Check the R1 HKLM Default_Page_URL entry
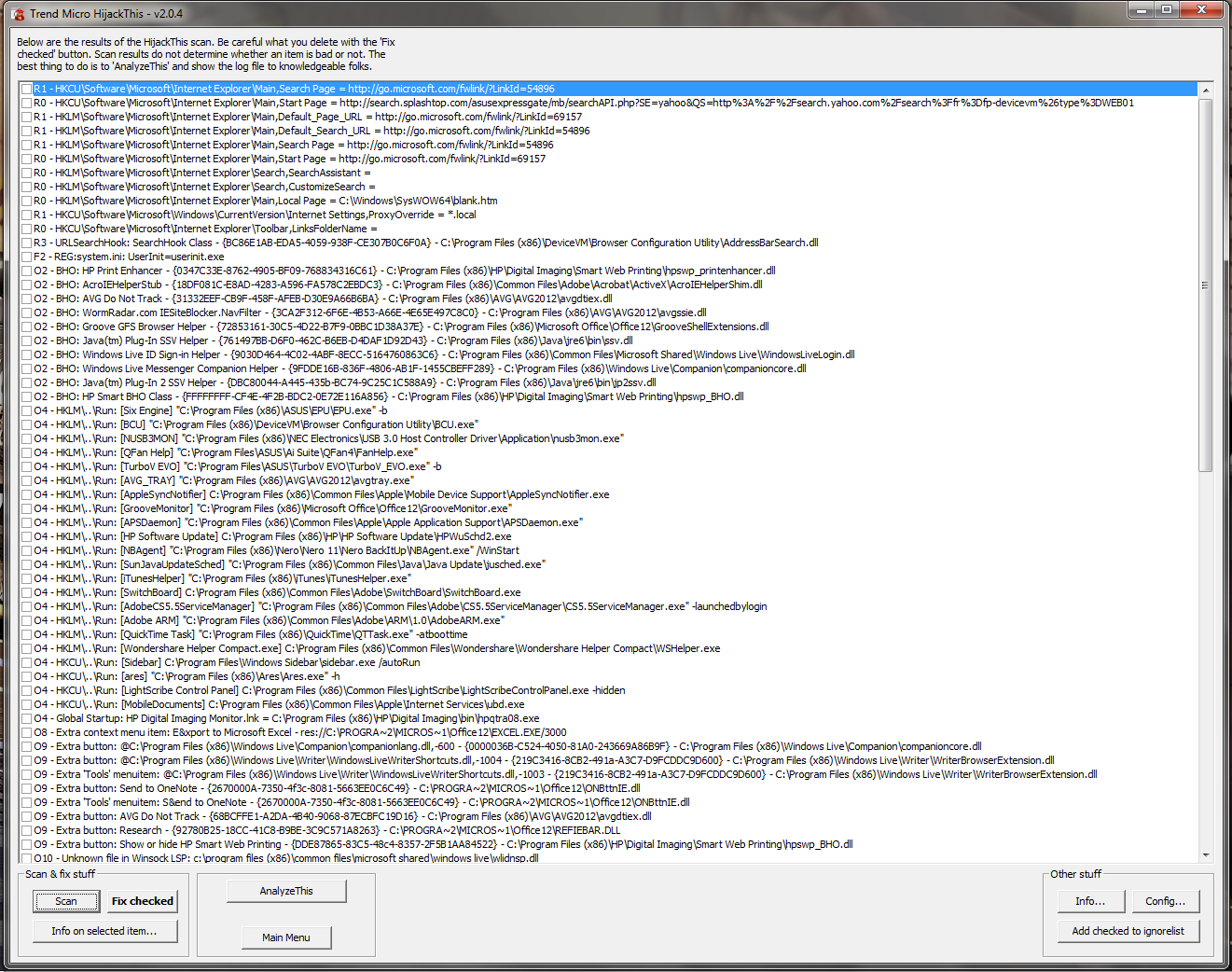The image size is (1232, 972). [x=27, y=118]
